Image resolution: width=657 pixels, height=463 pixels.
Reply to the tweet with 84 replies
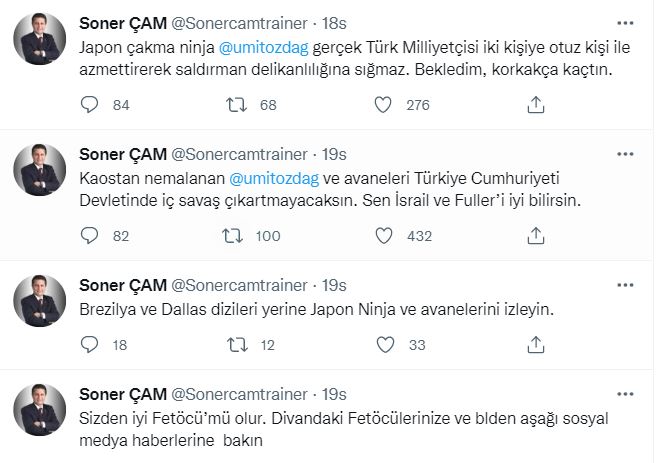coord(89,104)
